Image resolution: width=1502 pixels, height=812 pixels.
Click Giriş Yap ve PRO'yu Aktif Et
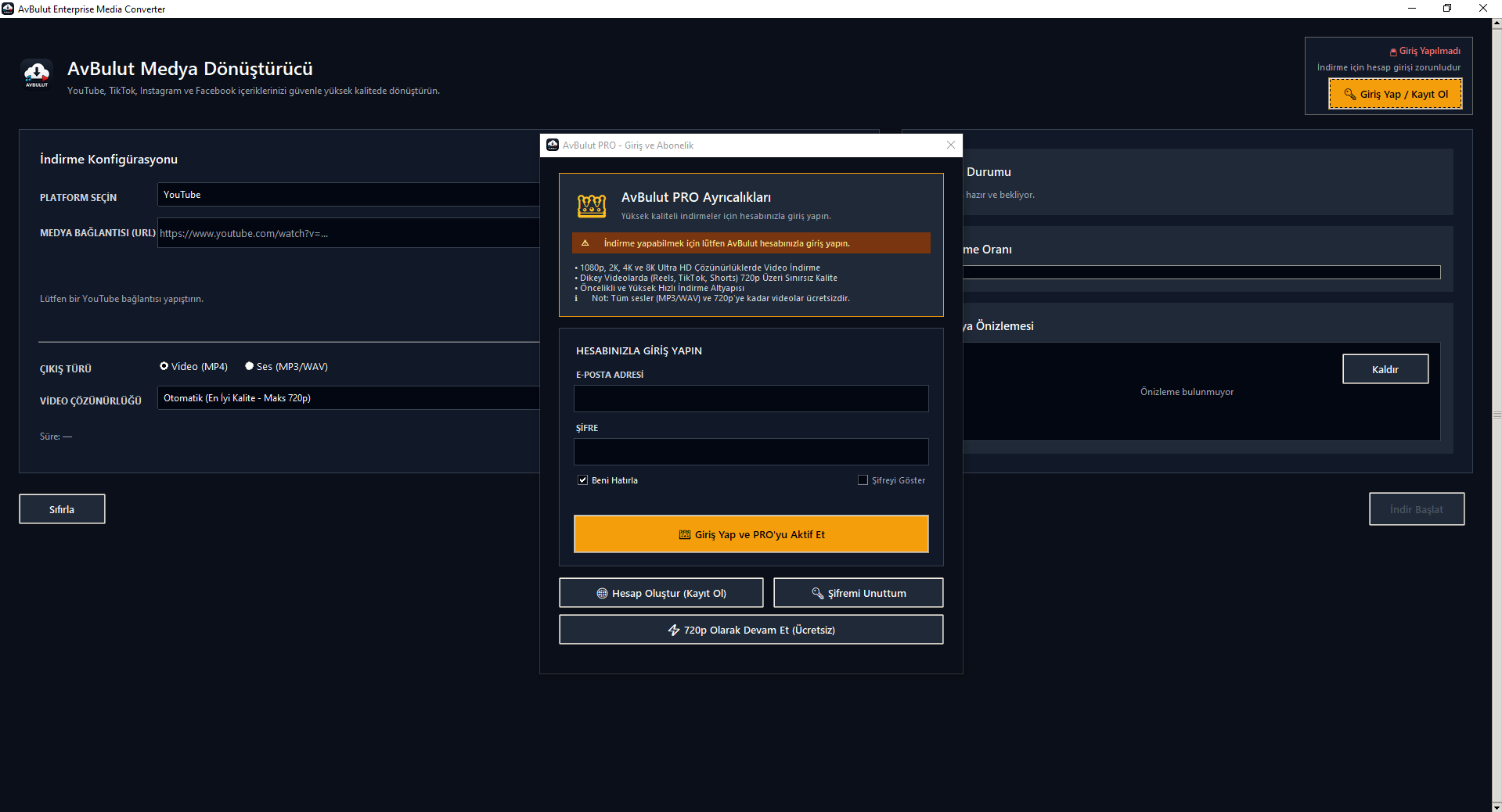[751, 534]
